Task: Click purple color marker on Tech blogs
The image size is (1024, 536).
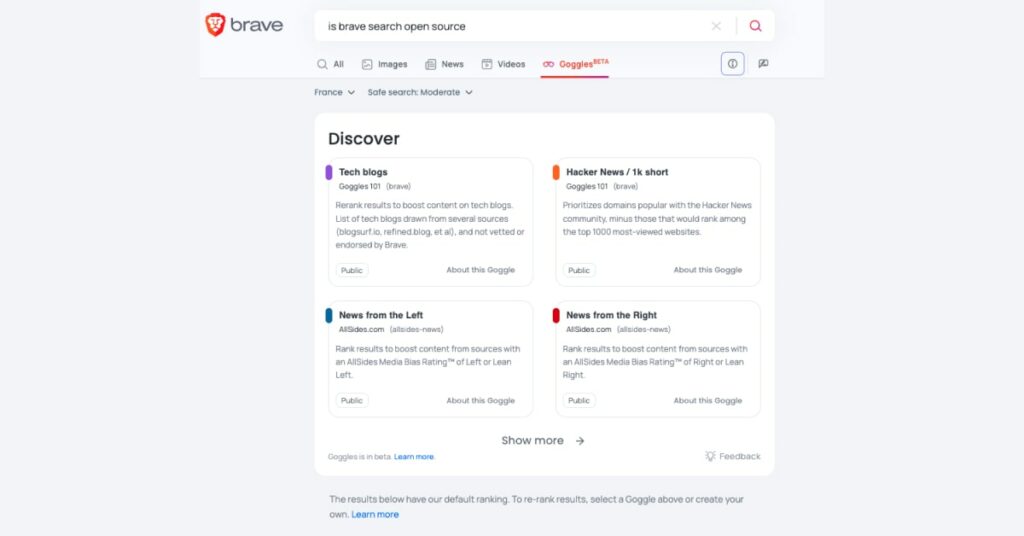Action: (329, 172)
